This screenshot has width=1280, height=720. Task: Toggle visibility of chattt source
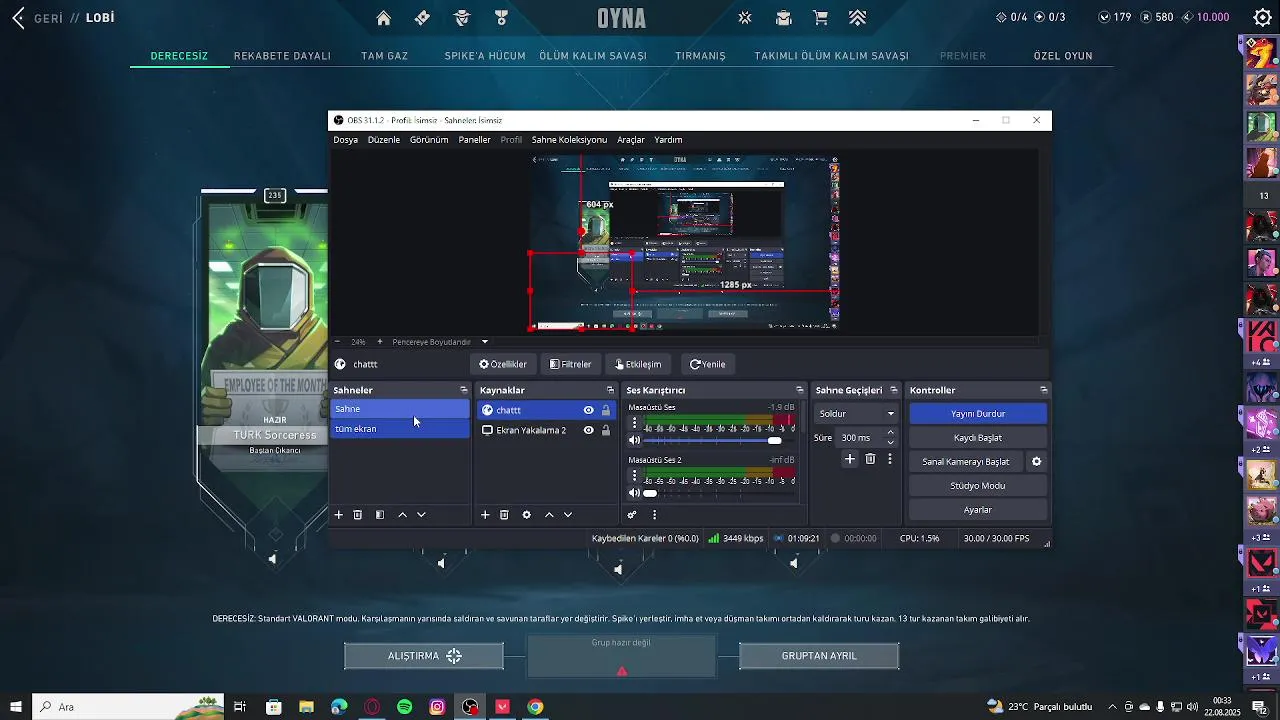[588, 410]
